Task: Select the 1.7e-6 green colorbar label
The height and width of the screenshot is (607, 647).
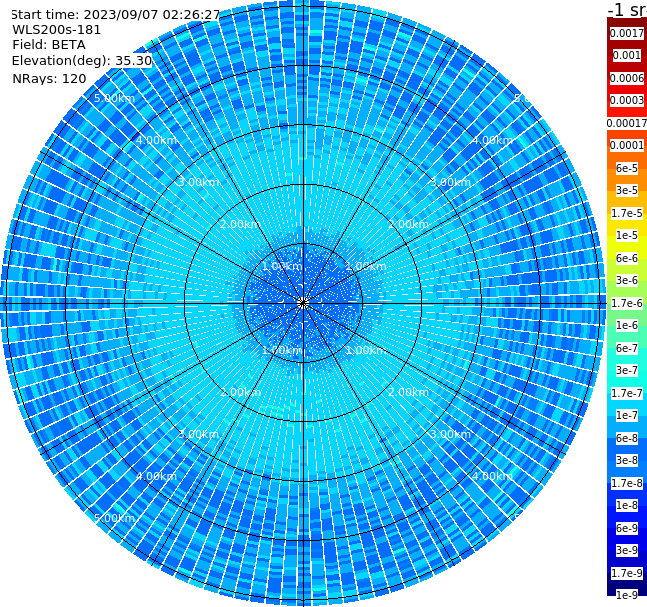Action: click(627, 303)
